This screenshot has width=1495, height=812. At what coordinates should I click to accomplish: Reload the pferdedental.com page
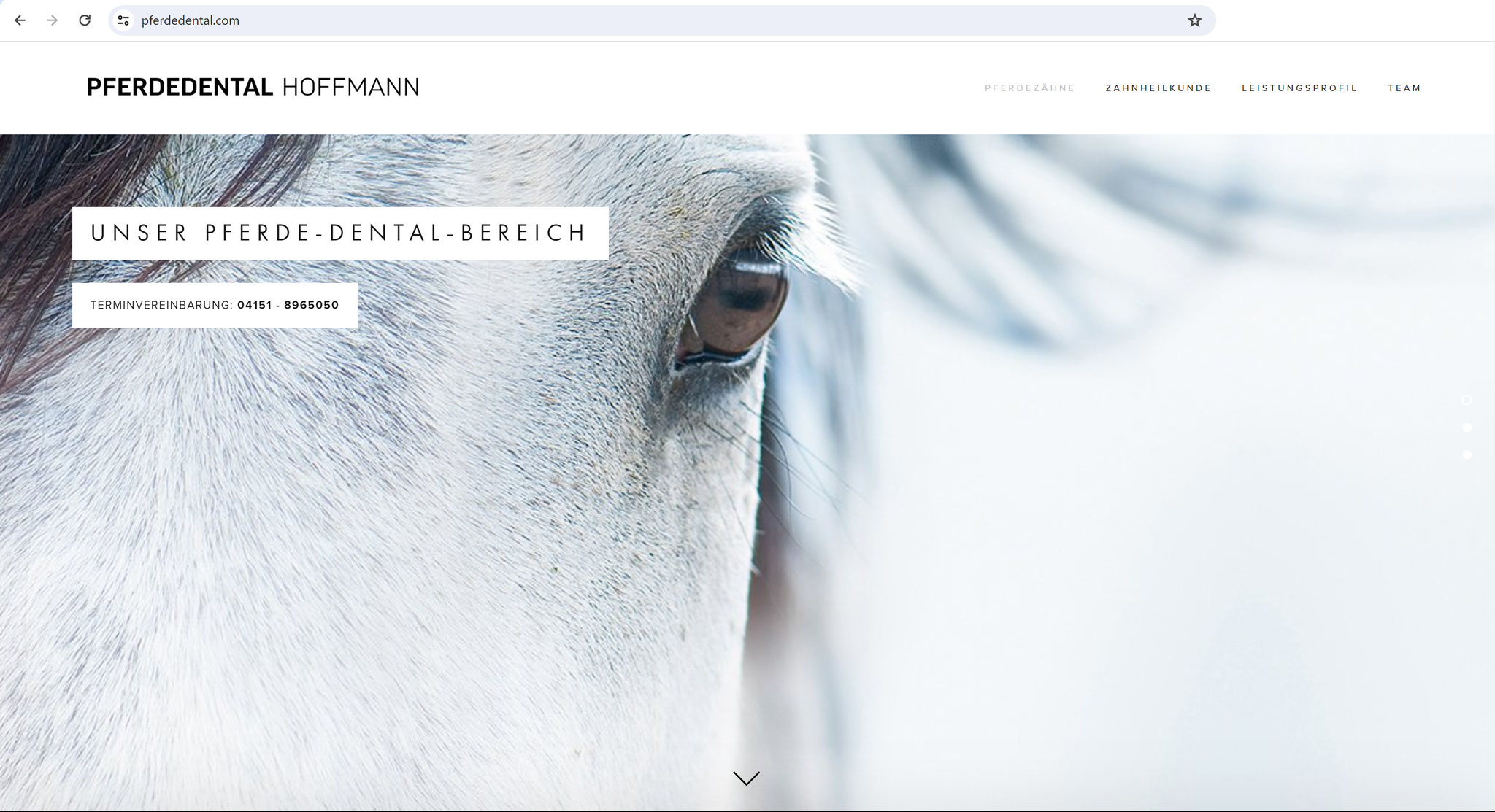pos(85,20)
